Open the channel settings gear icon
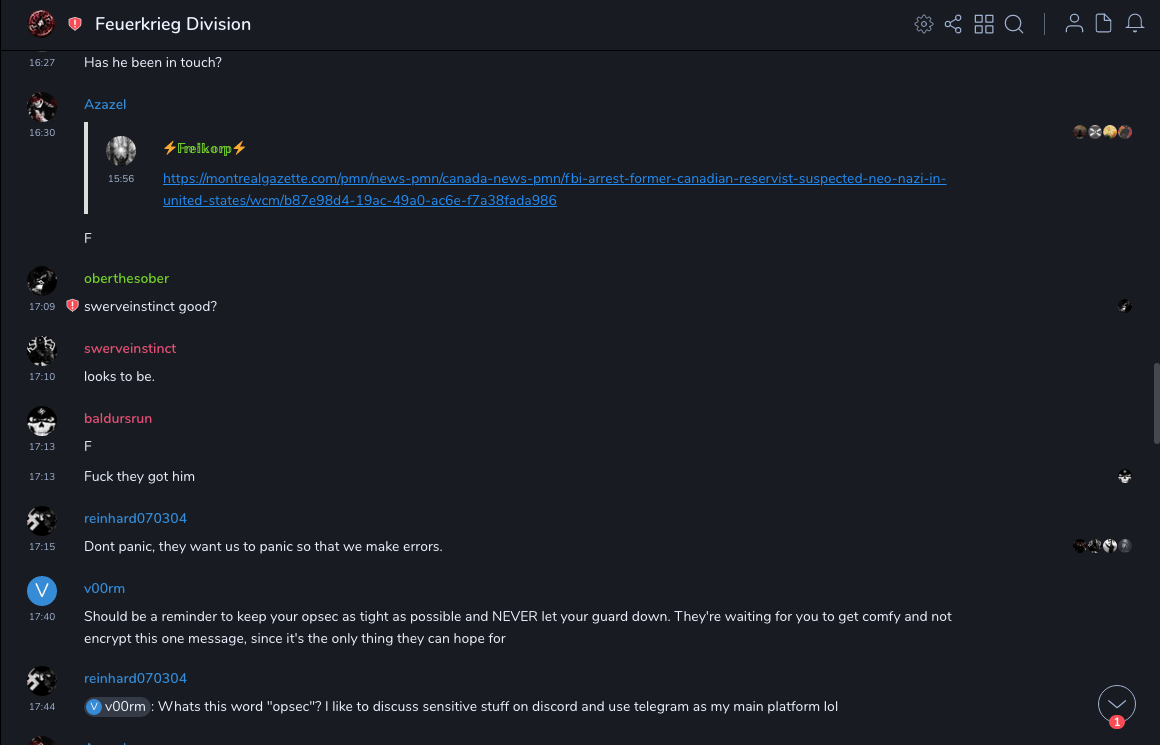Viewport: 1160px width, 745px height. click(924, 24)
